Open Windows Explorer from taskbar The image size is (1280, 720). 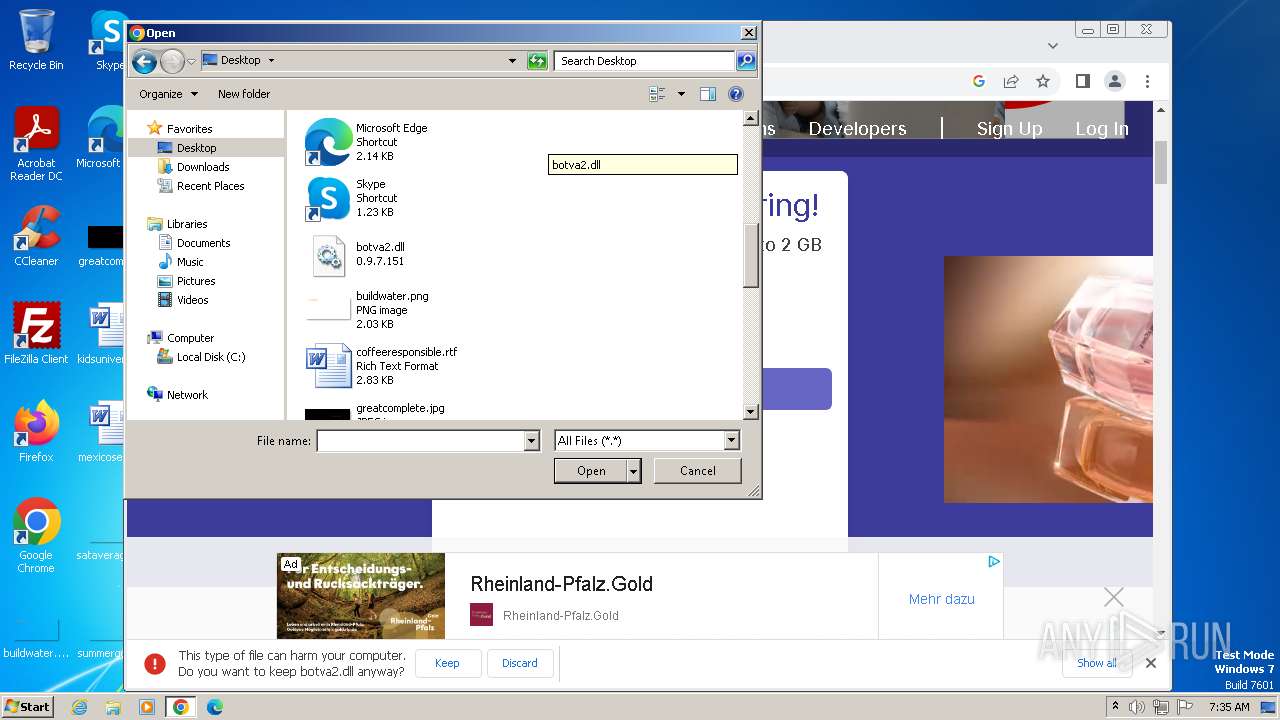tap(113, 707)
